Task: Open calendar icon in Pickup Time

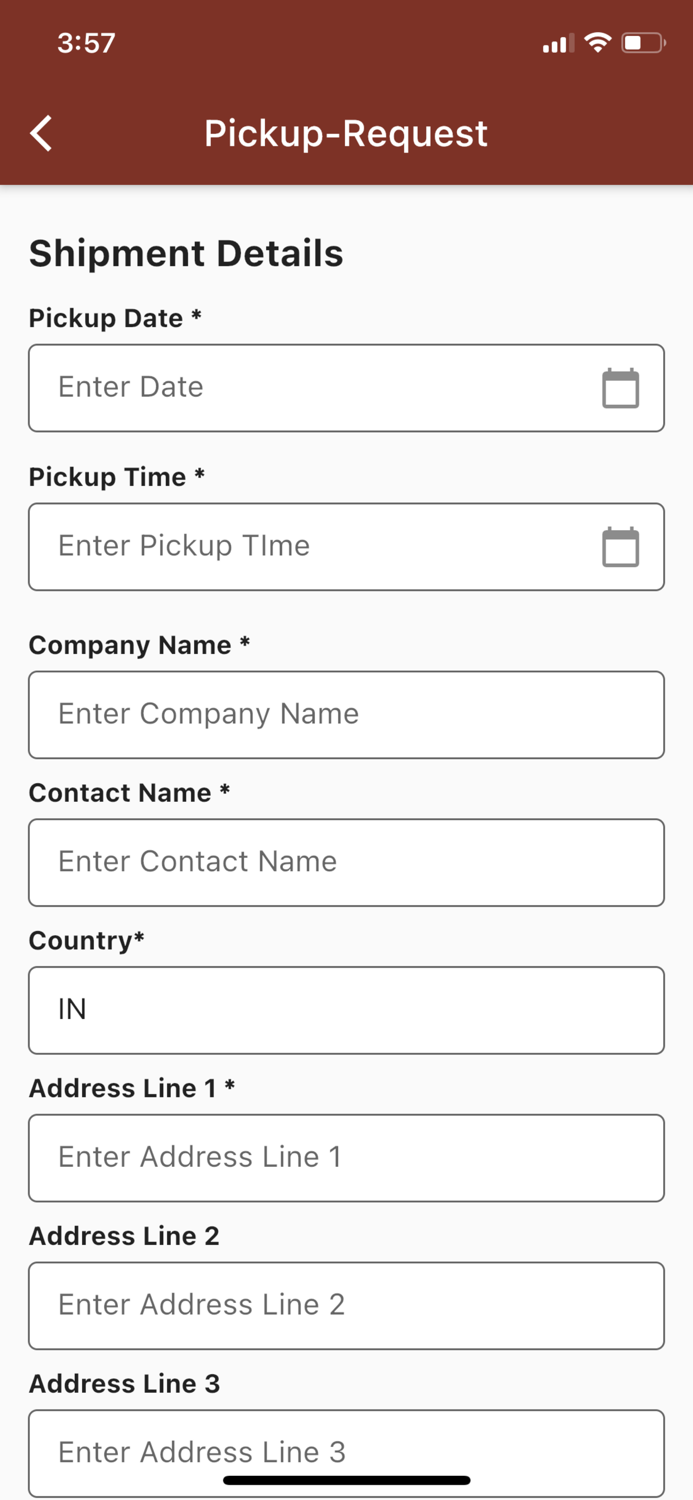Action: [x=620, y=547]
